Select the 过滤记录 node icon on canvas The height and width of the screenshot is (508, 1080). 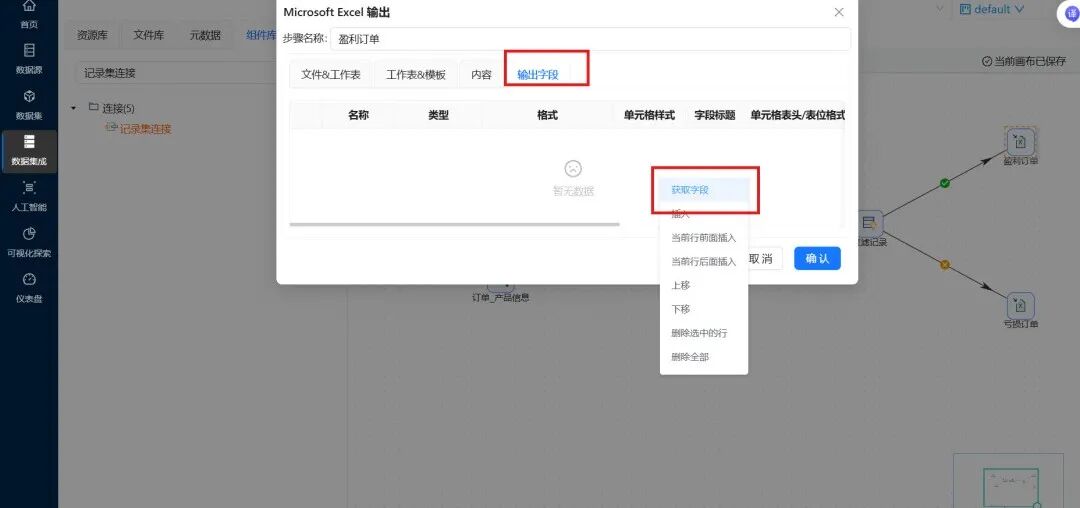(x=870, y=222)
